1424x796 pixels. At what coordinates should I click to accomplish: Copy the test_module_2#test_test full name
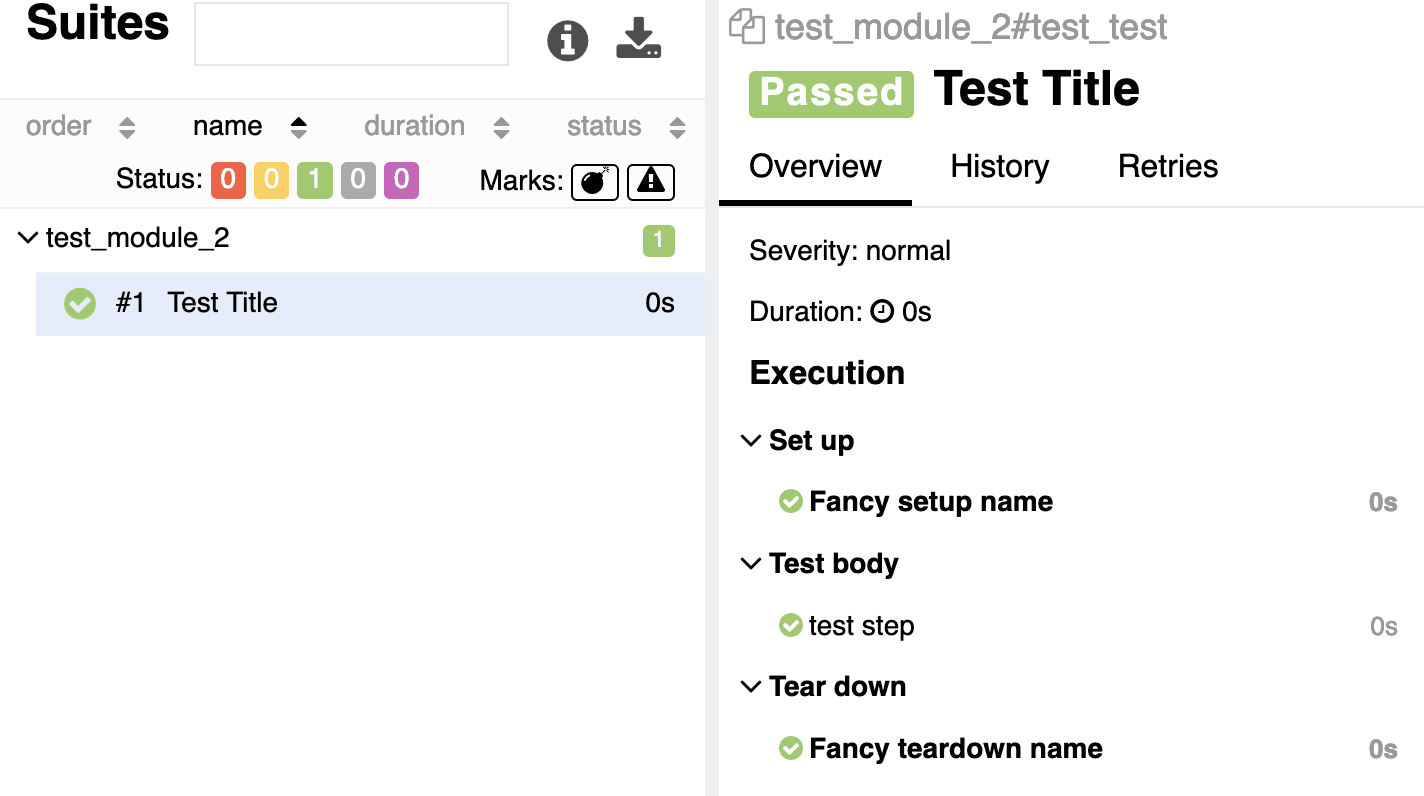click(746, 27)
